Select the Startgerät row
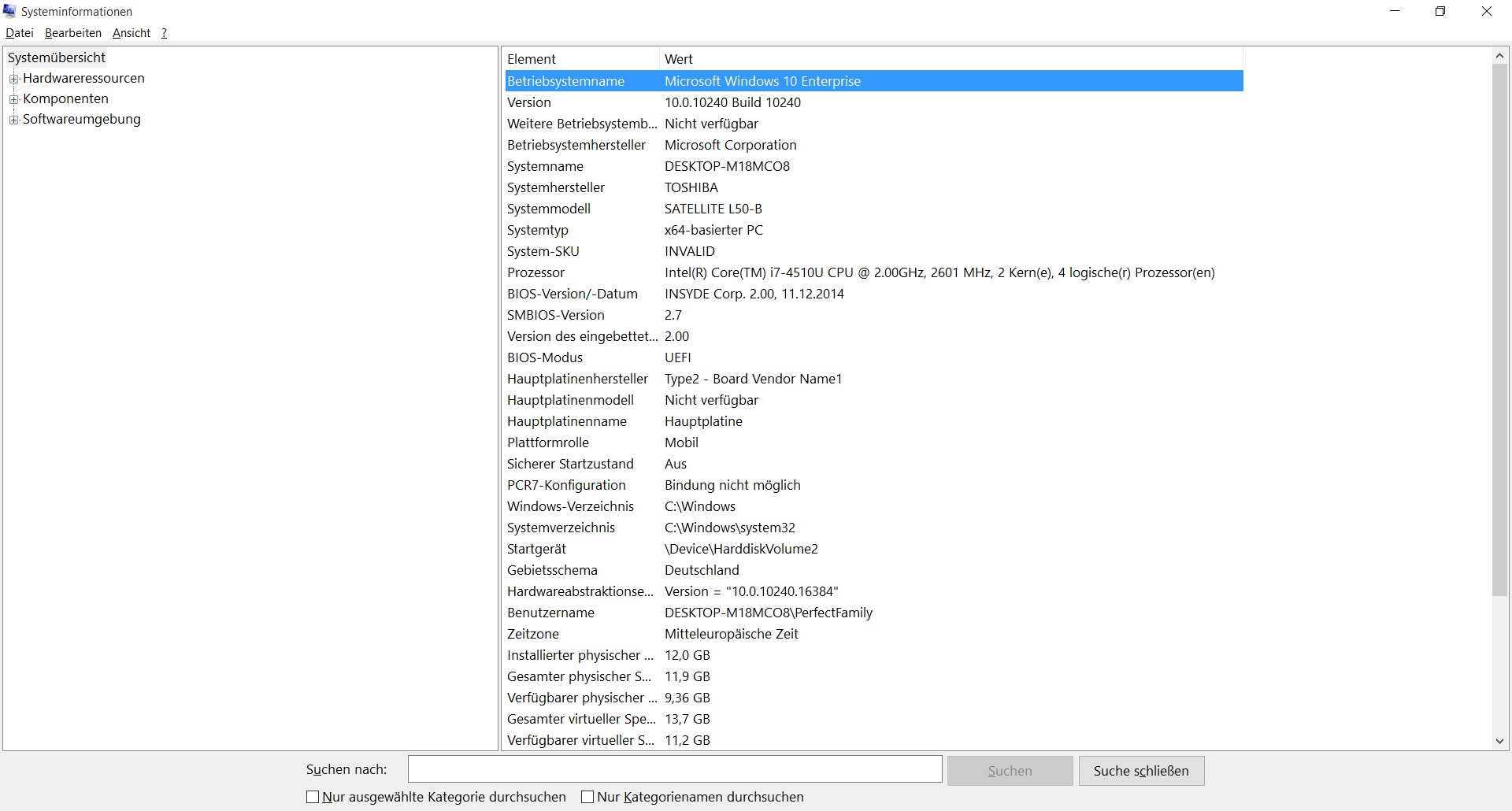Screen dimensions: 1512x811 click(x=874, y=549)
